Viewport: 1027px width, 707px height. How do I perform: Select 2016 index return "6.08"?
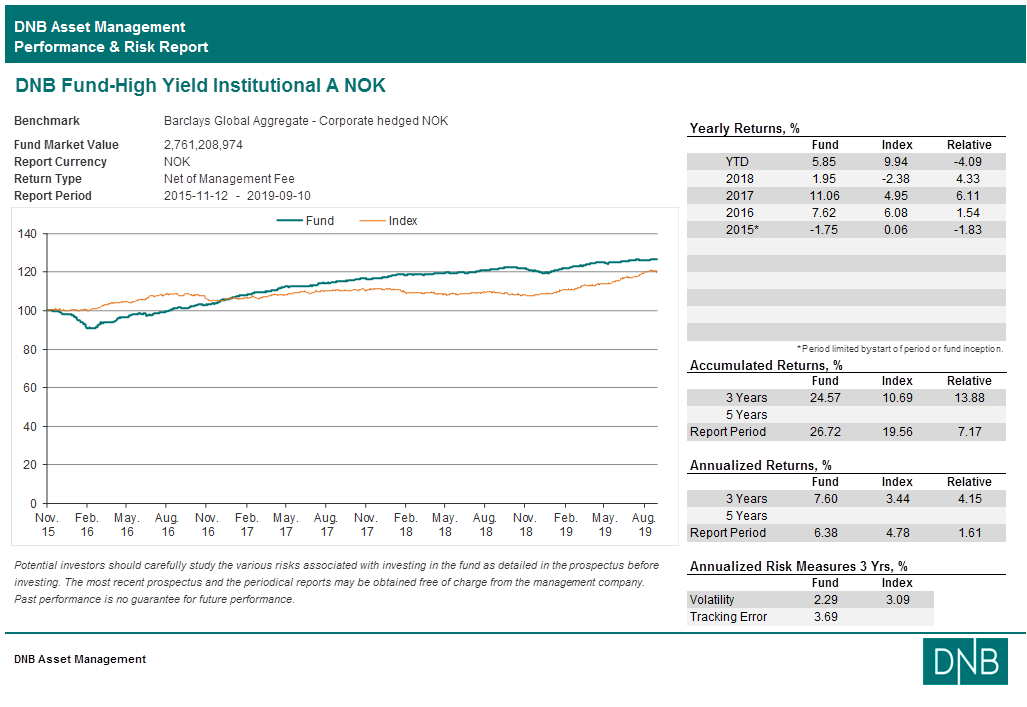coord(896,213)
